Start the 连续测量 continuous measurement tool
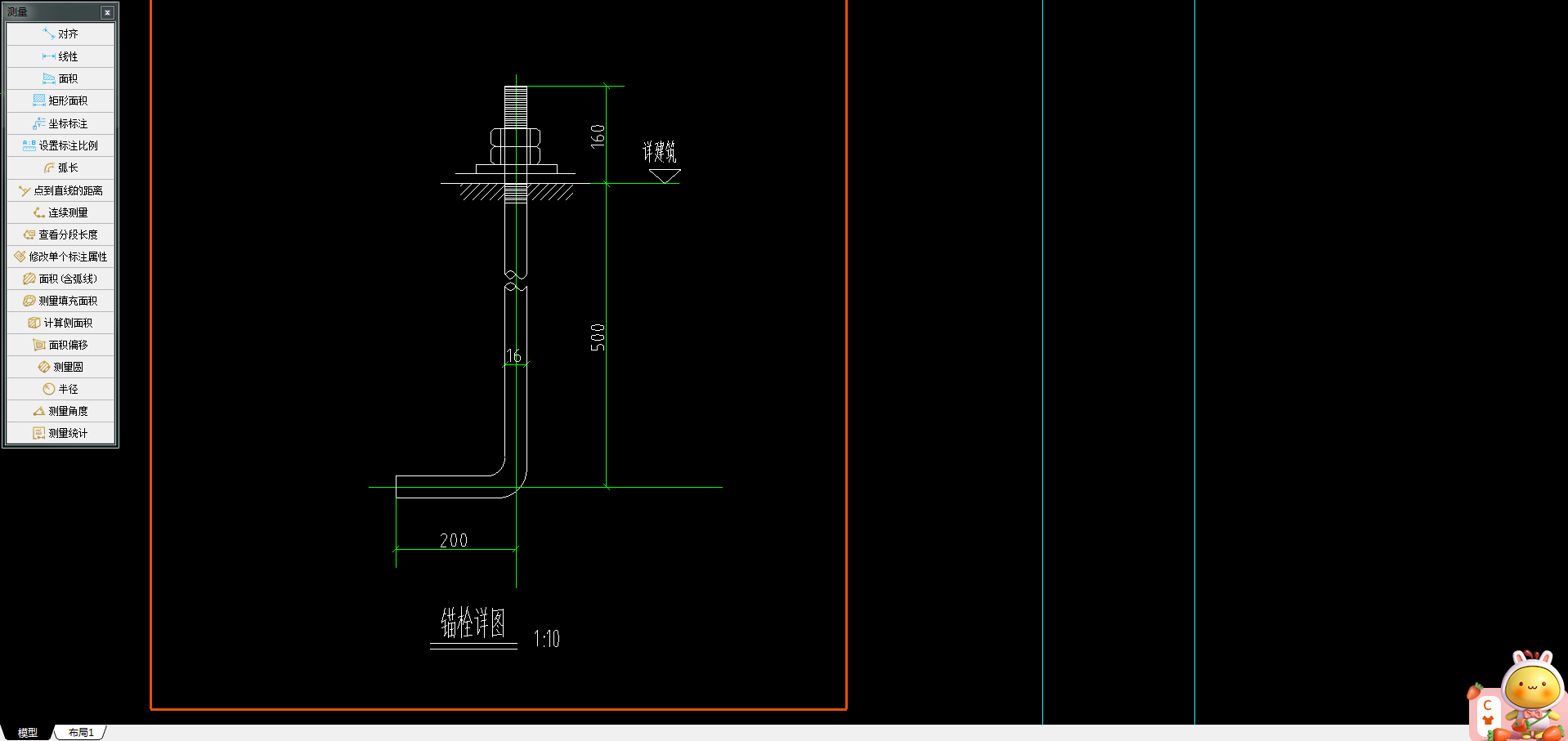This screenshot has width=1568, height=741. click(60, 212)
